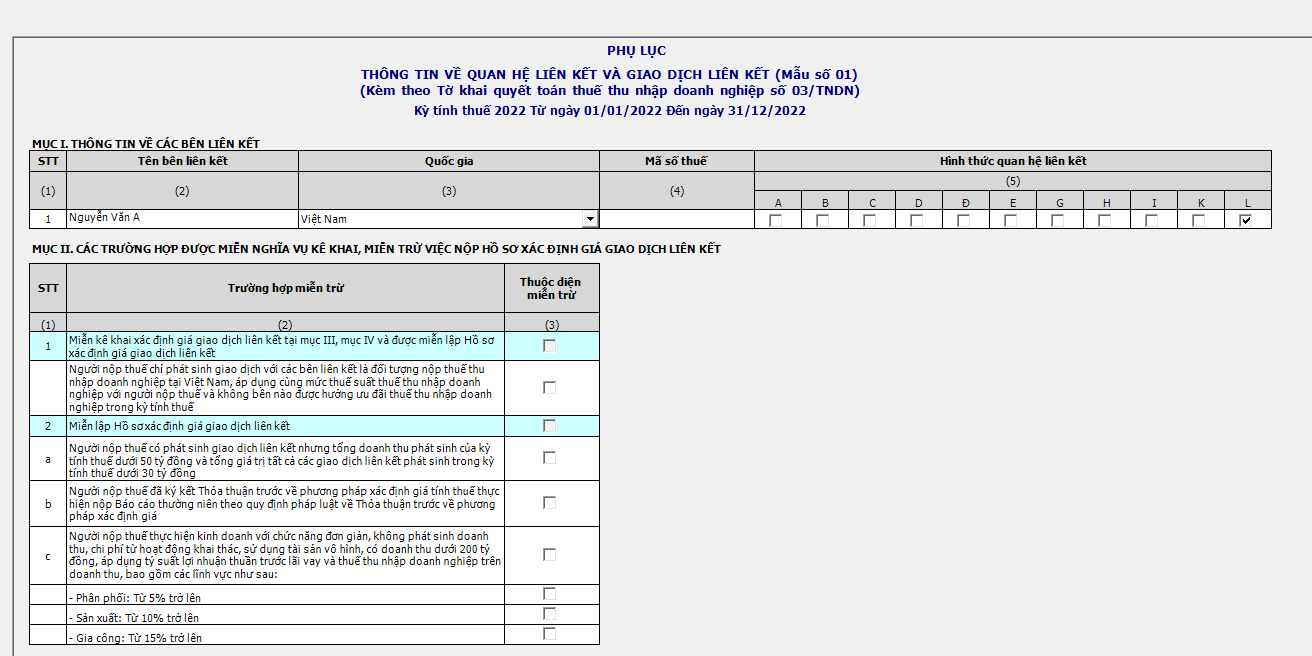Toggle the Đ relationship checkbox

pyautogui.click(x=964, y=220)
